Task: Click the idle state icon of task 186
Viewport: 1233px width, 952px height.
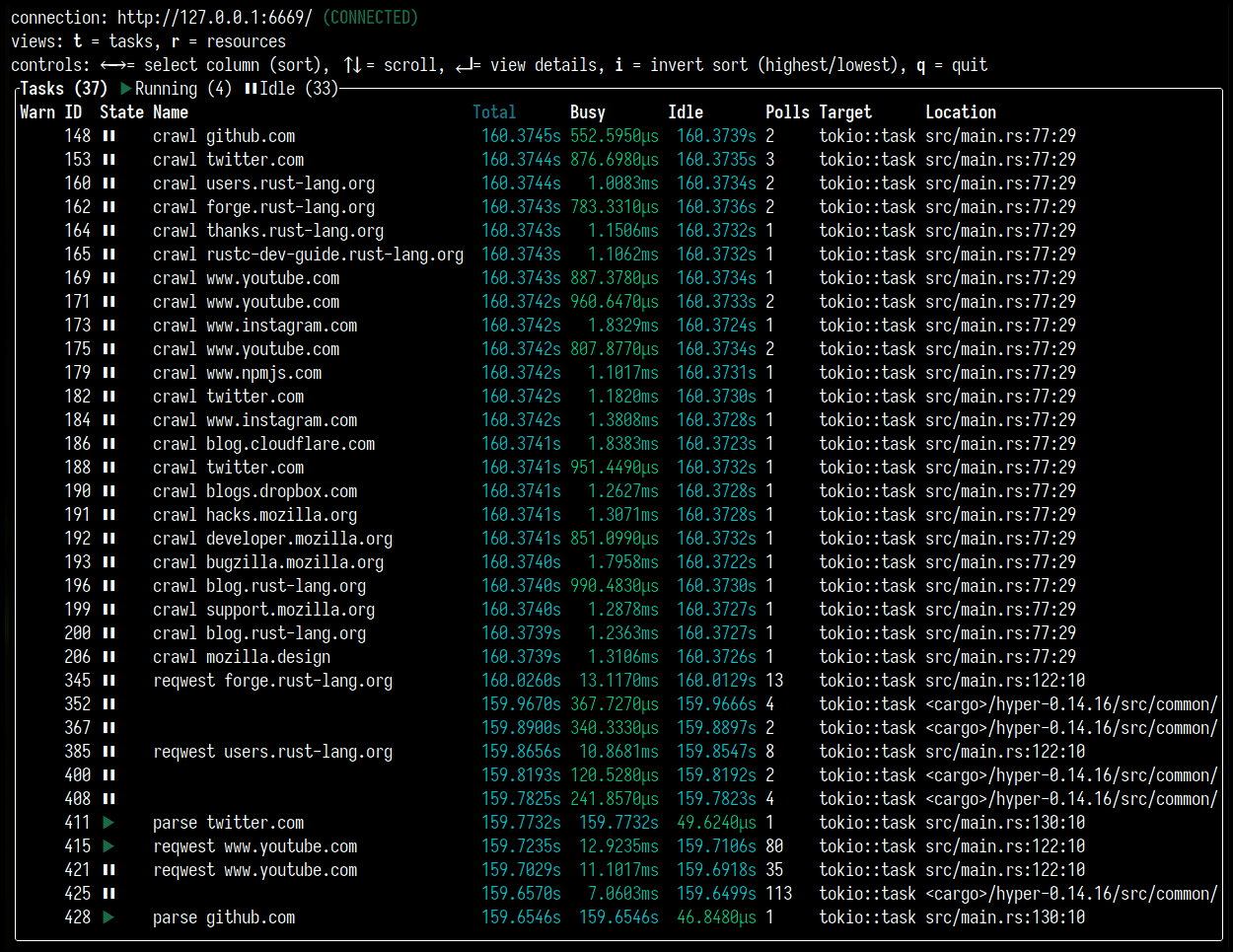Action: 109,444
